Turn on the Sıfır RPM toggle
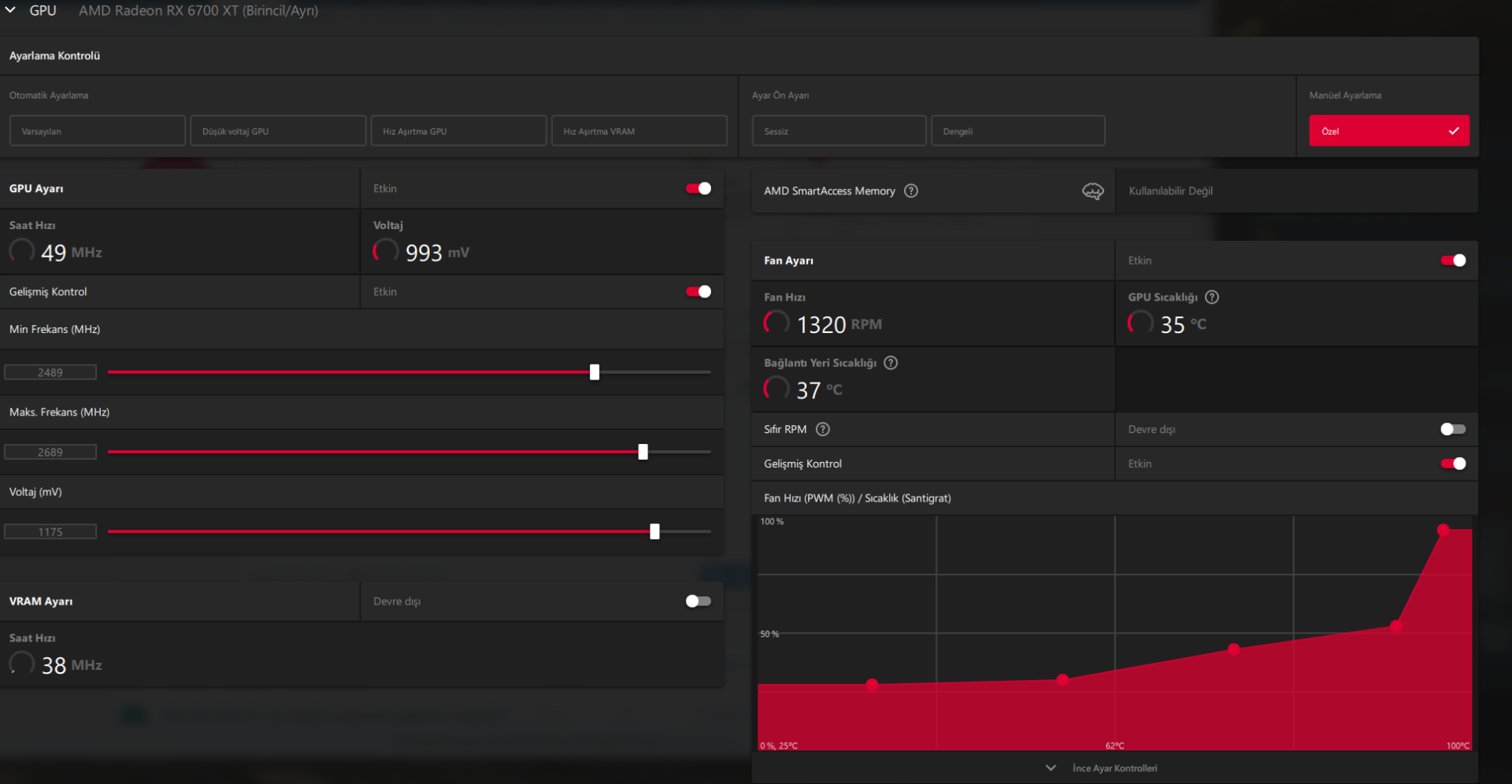1512x784 pixels. tap(1453, 429)
